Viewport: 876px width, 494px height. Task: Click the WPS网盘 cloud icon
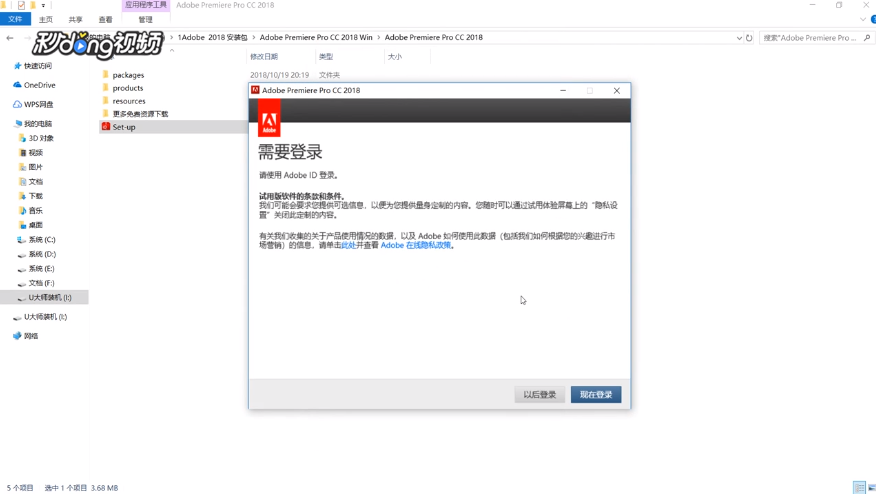coord(17,104)
